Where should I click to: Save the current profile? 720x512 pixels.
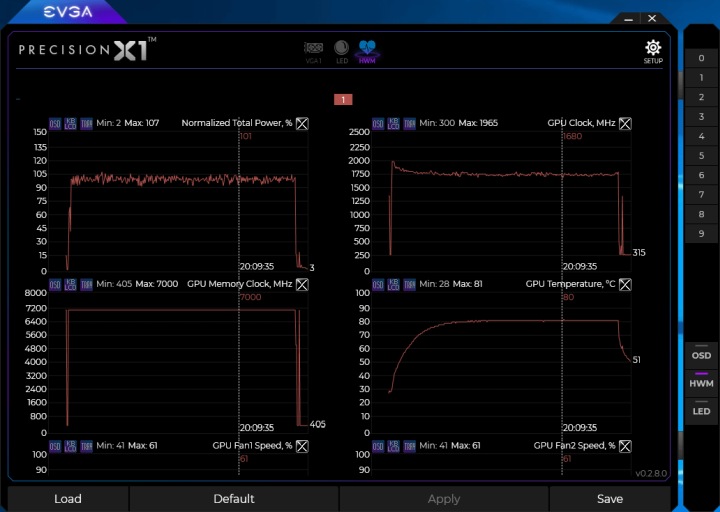(610, 499)
